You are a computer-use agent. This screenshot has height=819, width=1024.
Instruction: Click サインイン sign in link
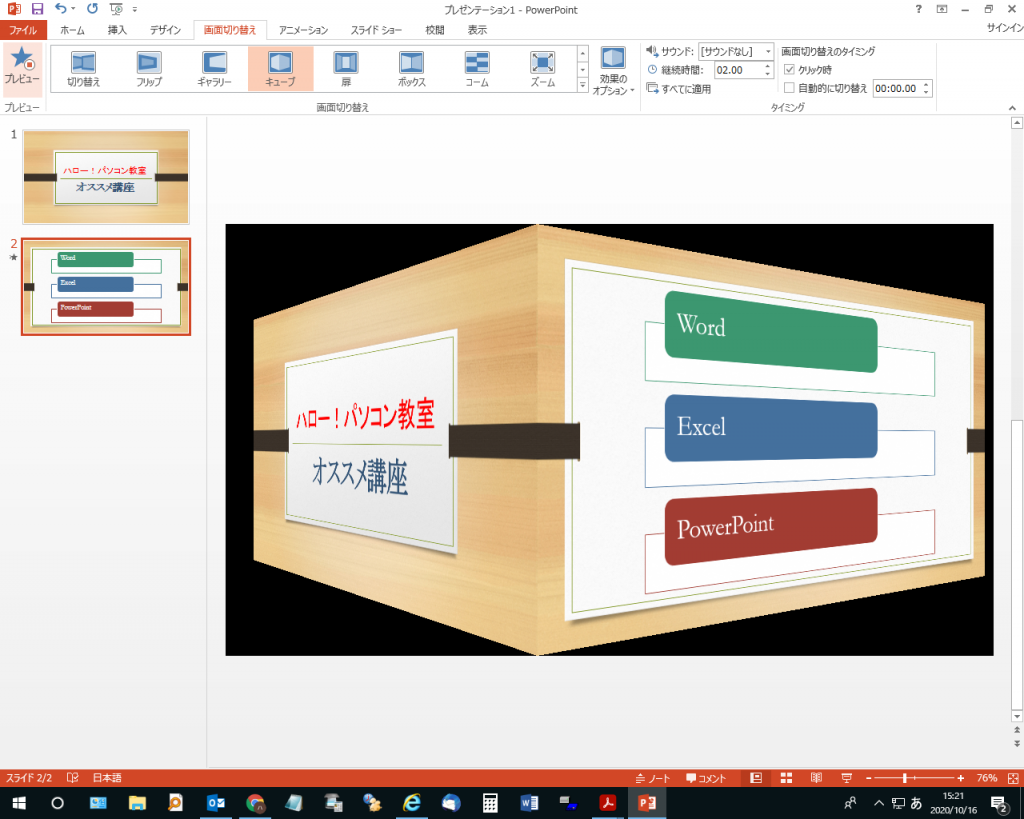pos(1004,27)
